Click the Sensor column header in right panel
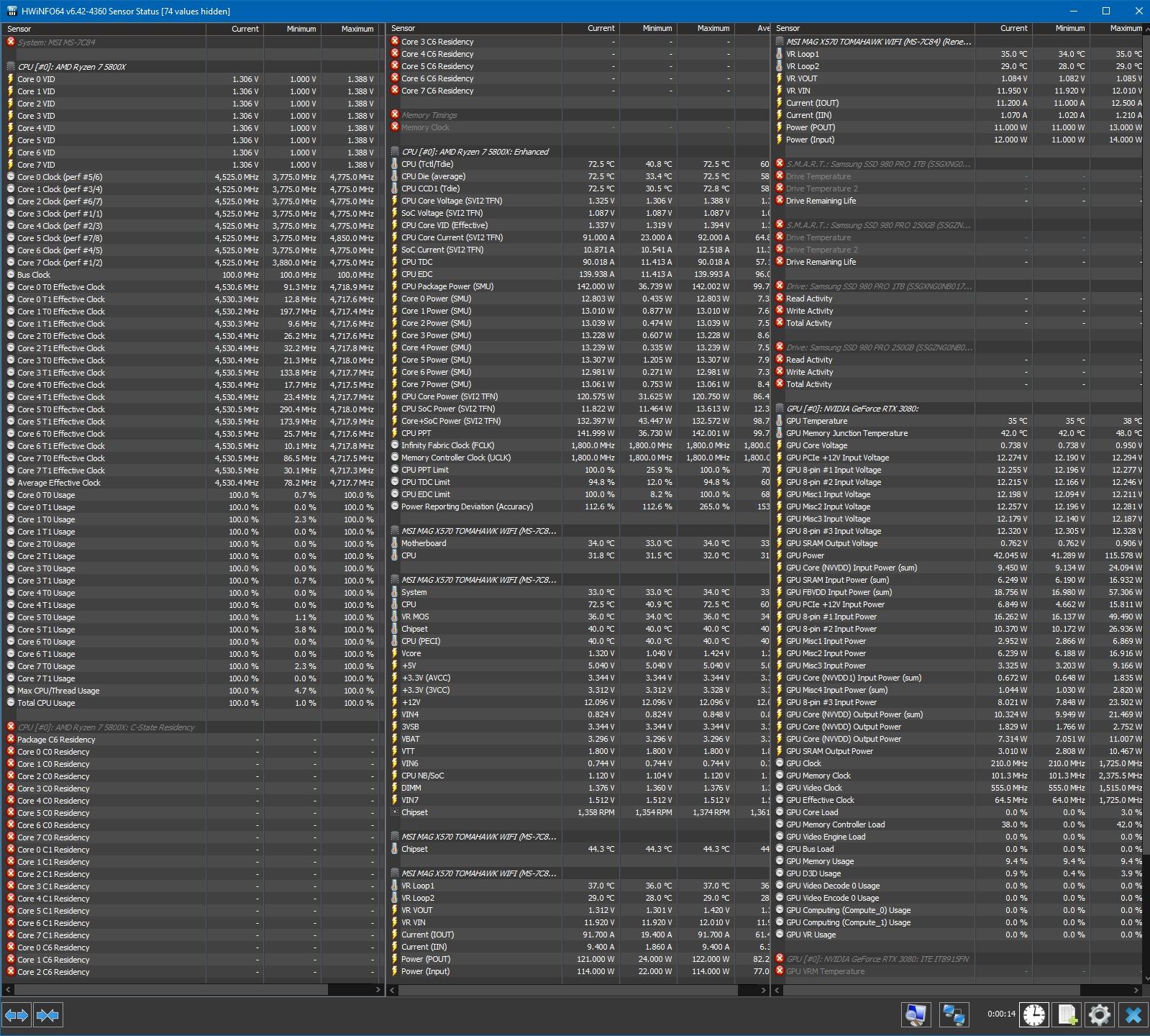Image resolution: width=1150 pixels, height=1036 pixels. (x=873, y=29)
